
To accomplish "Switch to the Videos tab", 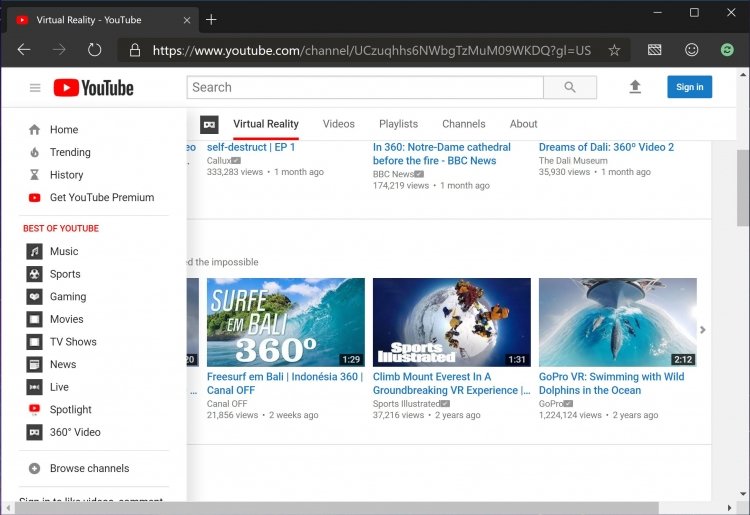I will point(339,124).
